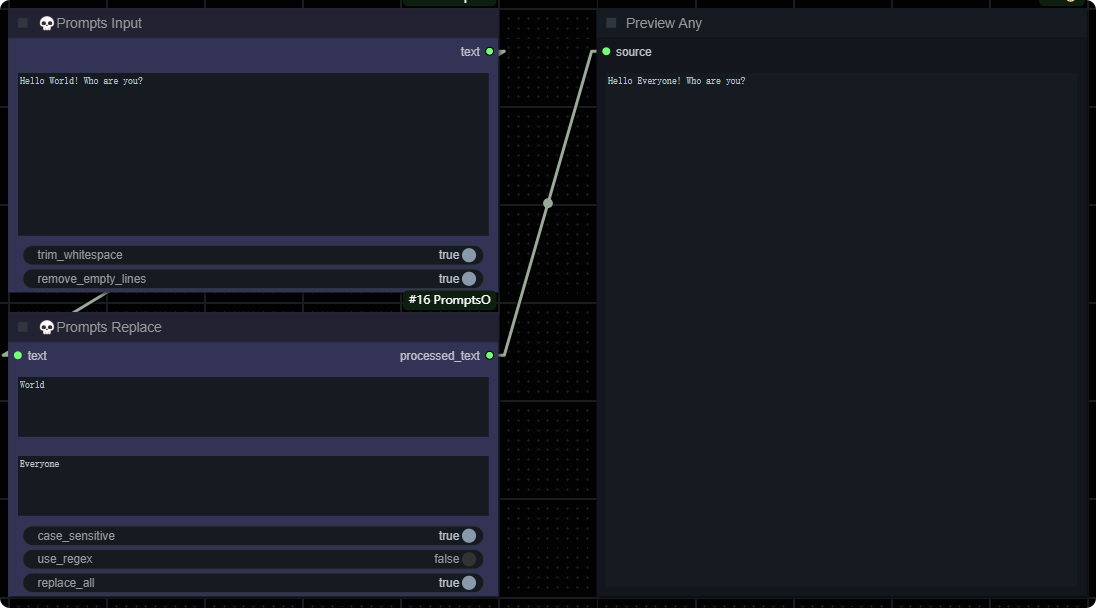Click the "Hello World!" prompt text box
1096x608 pixels.
[x=253, y=154]
